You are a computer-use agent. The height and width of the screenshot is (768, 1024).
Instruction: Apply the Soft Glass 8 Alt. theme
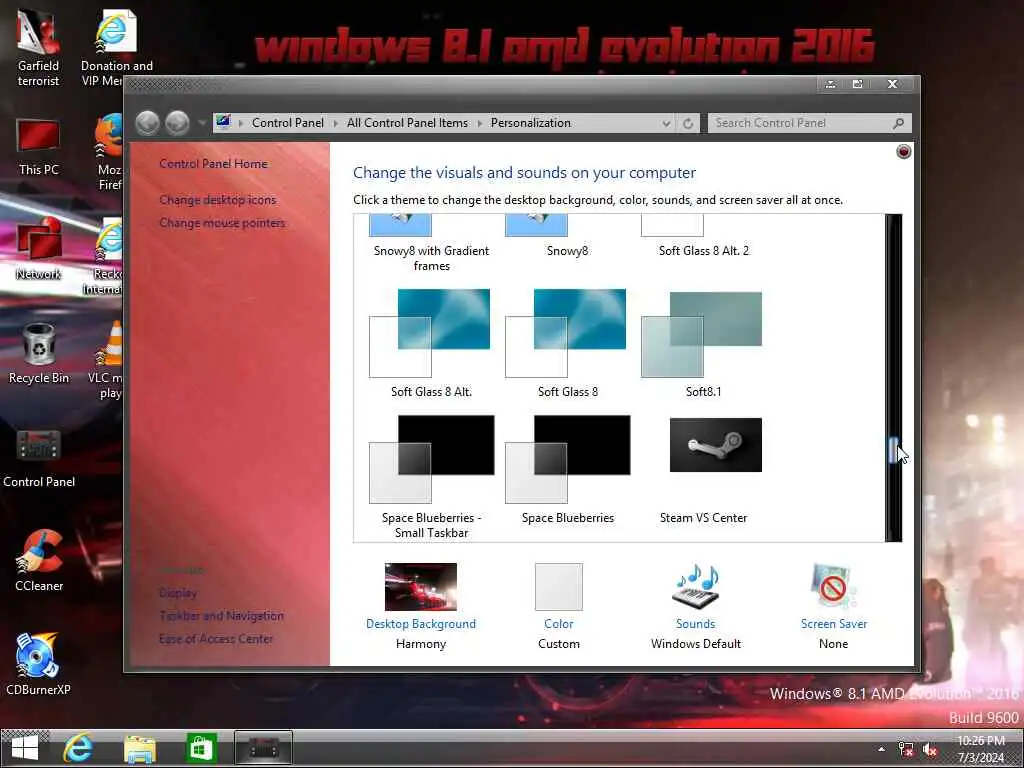pos(431,344)
